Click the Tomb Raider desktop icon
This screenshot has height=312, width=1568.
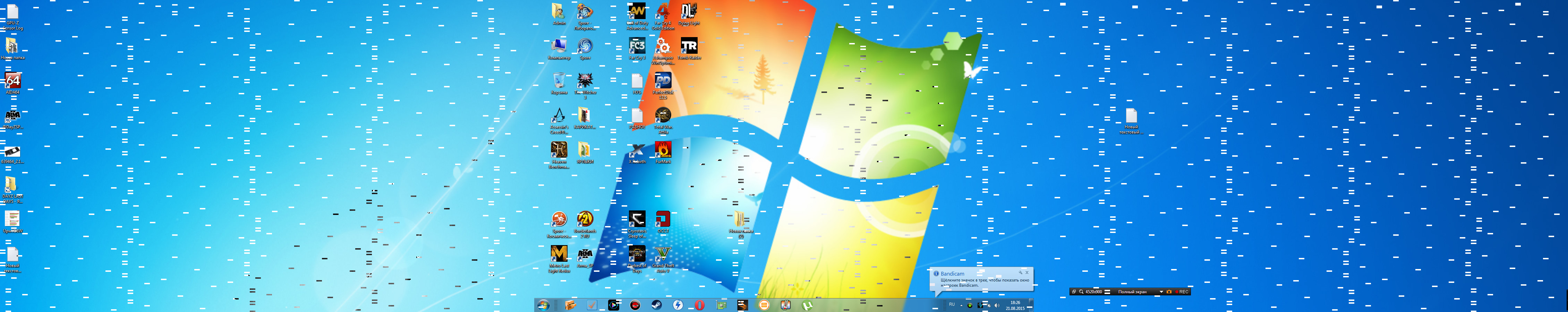[689, 49]
